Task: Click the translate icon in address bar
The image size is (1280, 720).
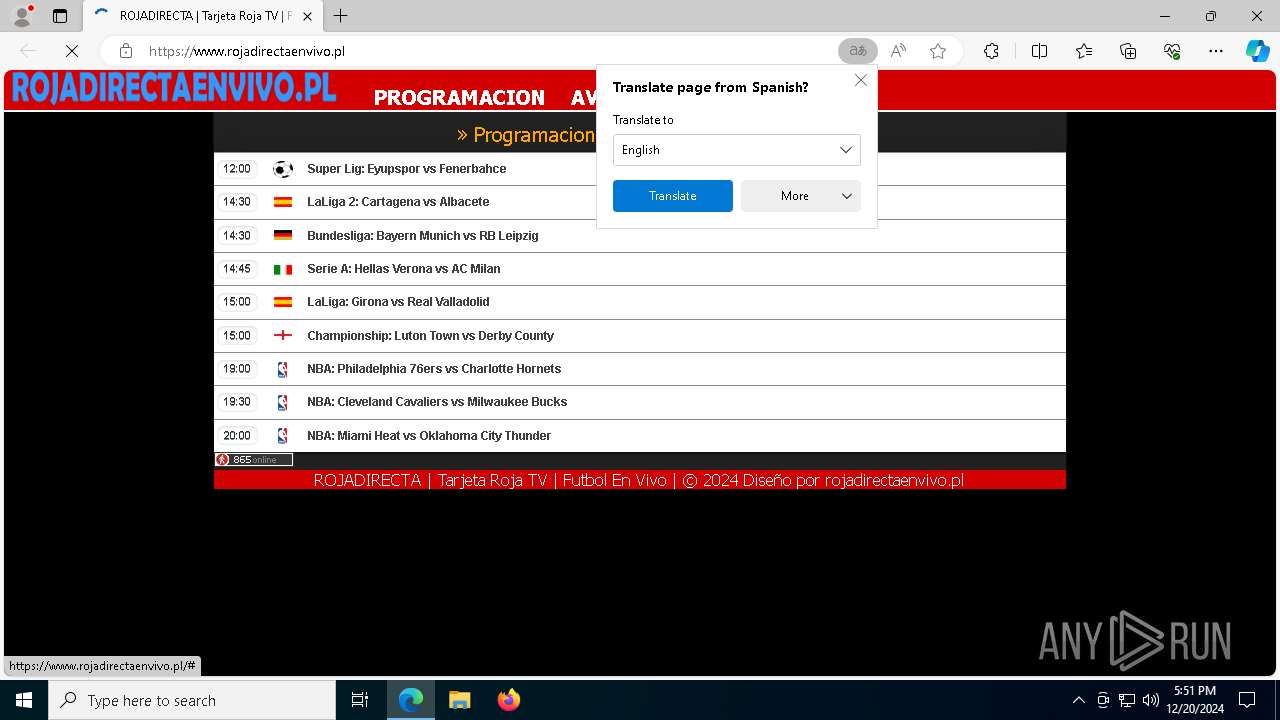Action: coord(857,51)
